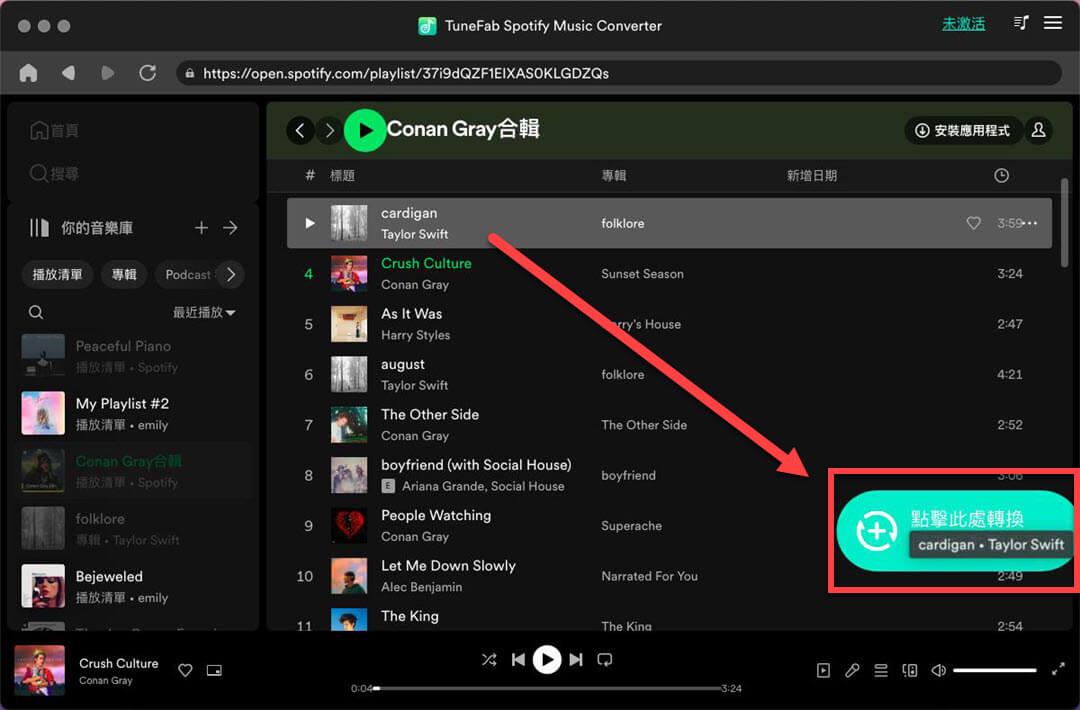Open more options for cardigan
1080x710 pixels.
(1032, 223)
